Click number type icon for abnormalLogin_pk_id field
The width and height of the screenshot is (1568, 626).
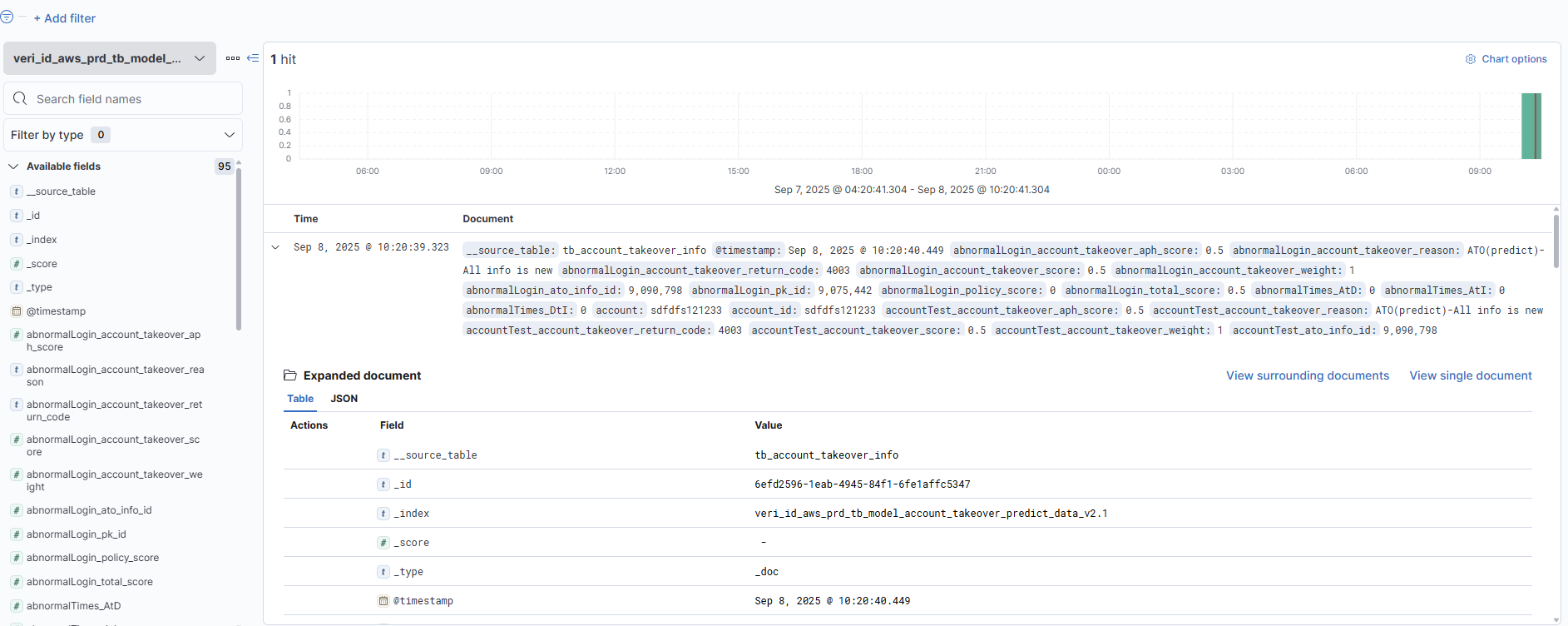[x=16, y=534]
